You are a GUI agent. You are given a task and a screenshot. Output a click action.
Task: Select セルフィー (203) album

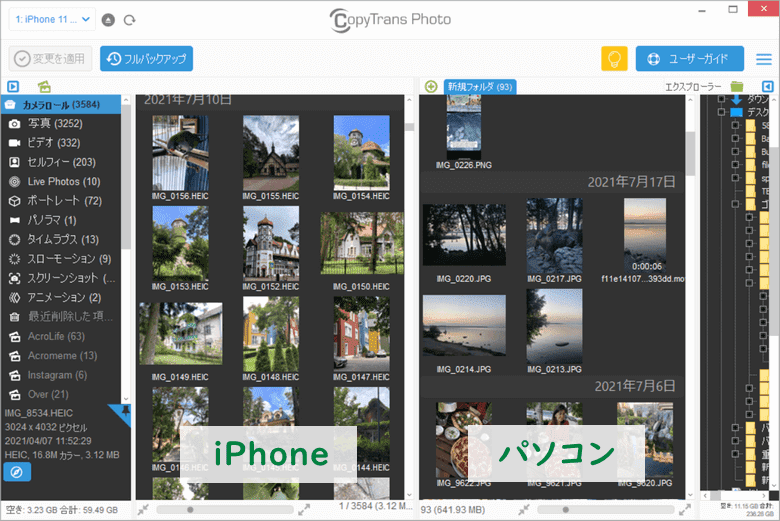coord(61,162)
